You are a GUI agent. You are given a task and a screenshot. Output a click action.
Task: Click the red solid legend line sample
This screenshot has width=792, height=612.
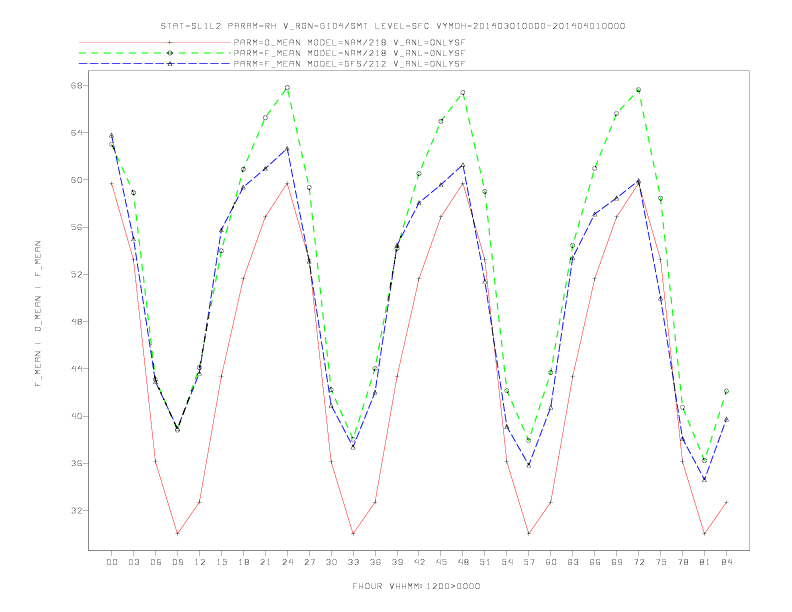tap(155, 42)
